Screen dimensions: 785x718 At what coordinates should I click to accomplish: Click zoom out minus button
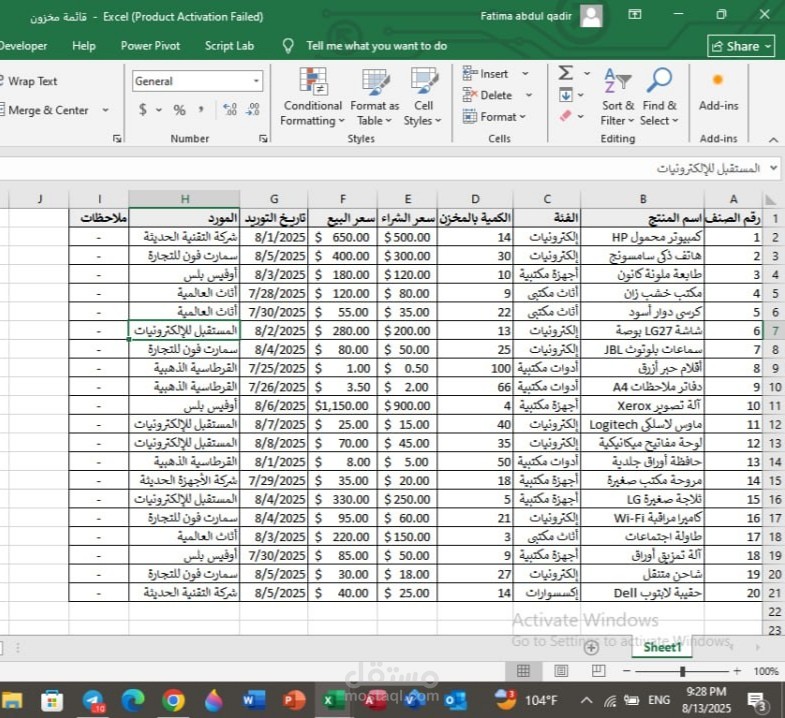(626, 671)
